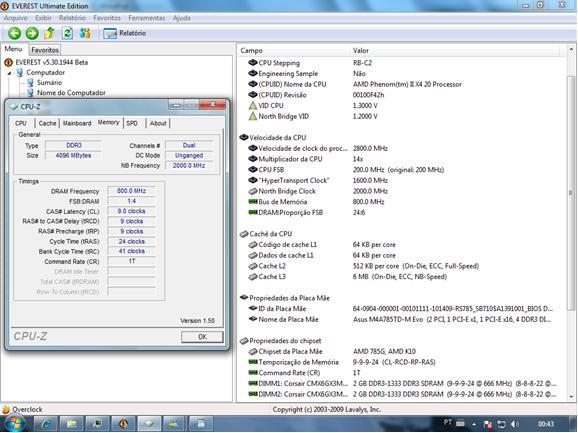The height and width of the screenshot is (433, 578).
Task: Select the CPU FSB row
Action: (x=401, y=170)
